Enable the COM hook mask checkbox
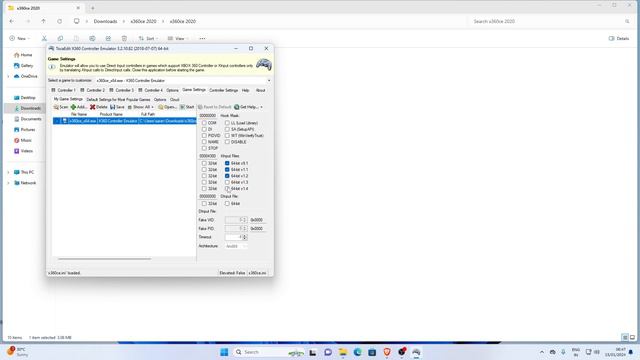Screen dimensions: 640x360 click(204, 123)
